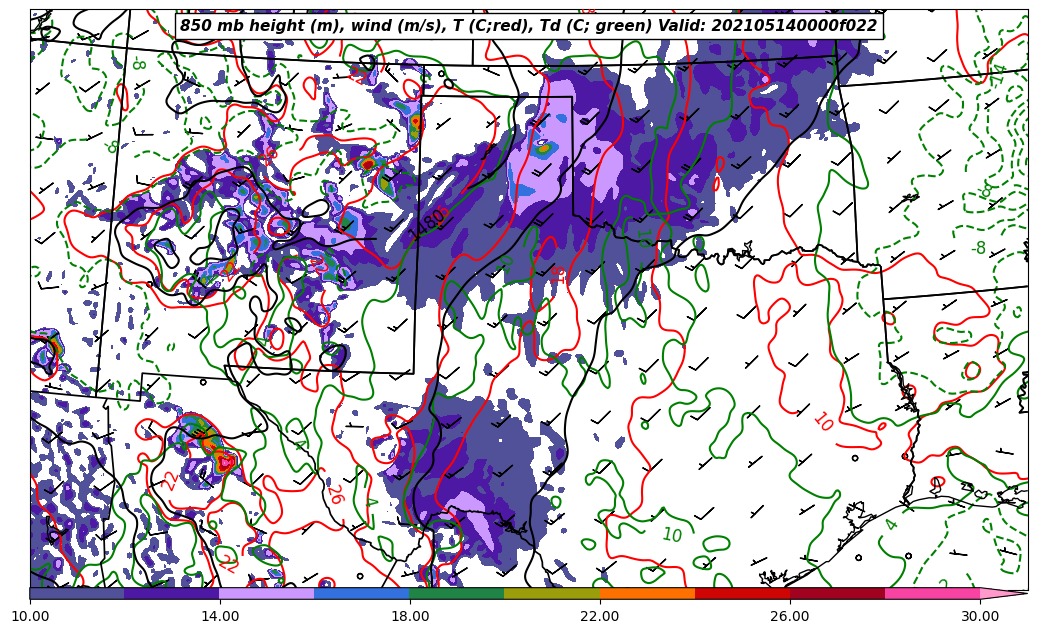Click the pink 28–30 colorbar segment
Image resolution: width=1037 pixels, height=633 pixels.
click(932, 593)
